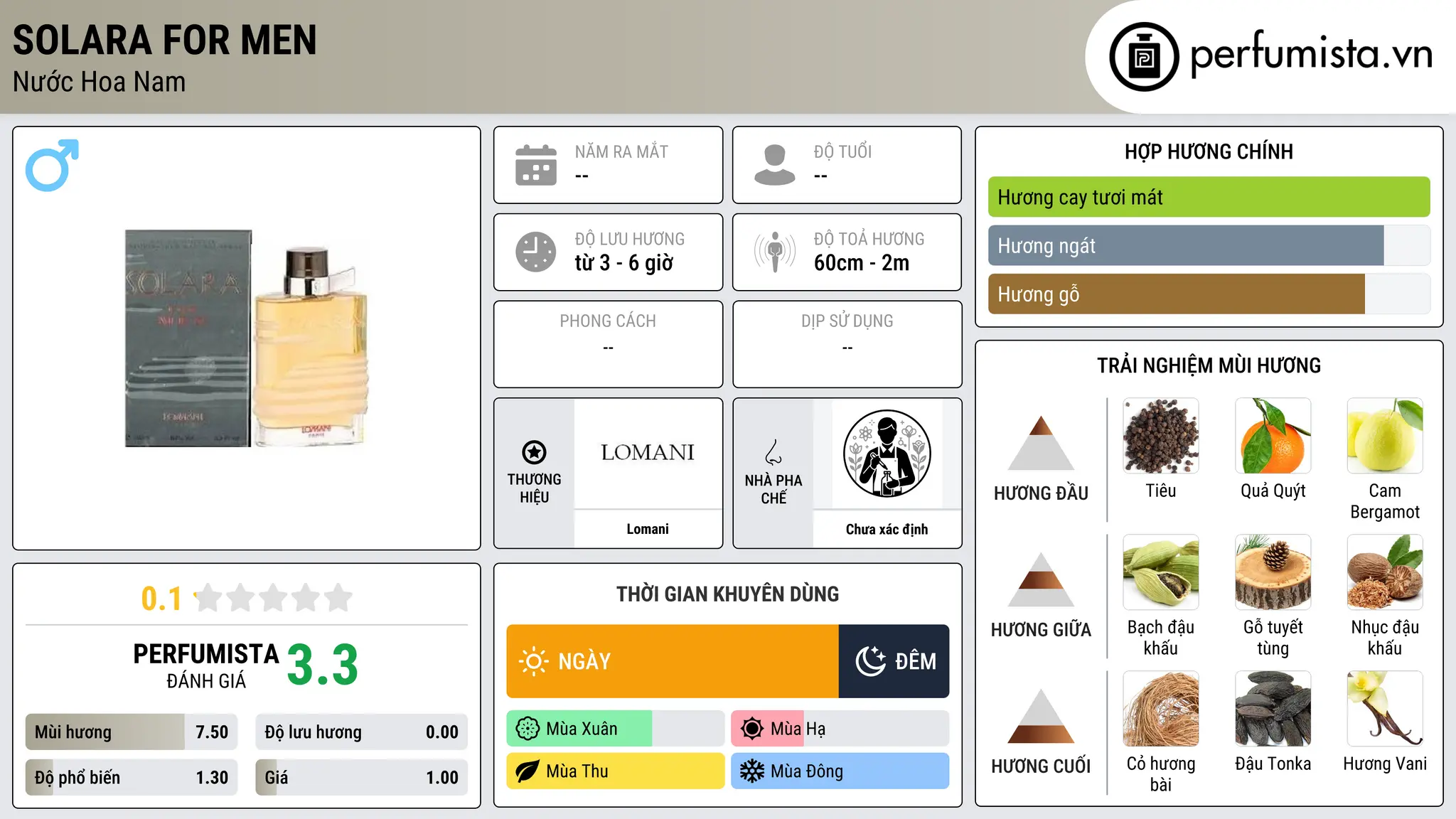Click the Perfumista rating 3.3 score
The height and width of the screenshot is (819, 1456).
tap(323, 665)
